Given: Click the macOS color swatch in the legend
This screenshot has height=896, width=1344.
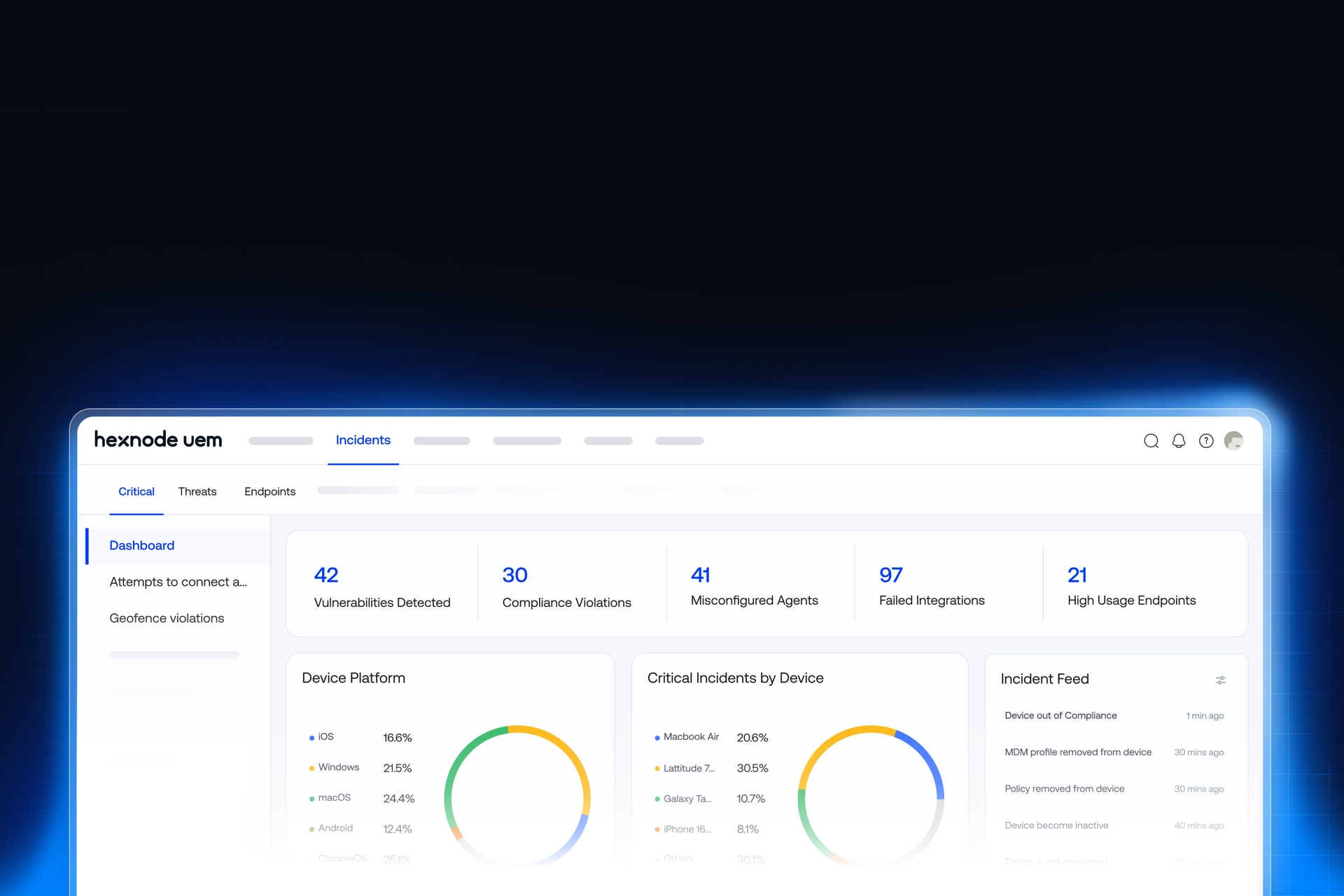Looking at the screenshot, I should pyautogui.click(x=311, y=797).
